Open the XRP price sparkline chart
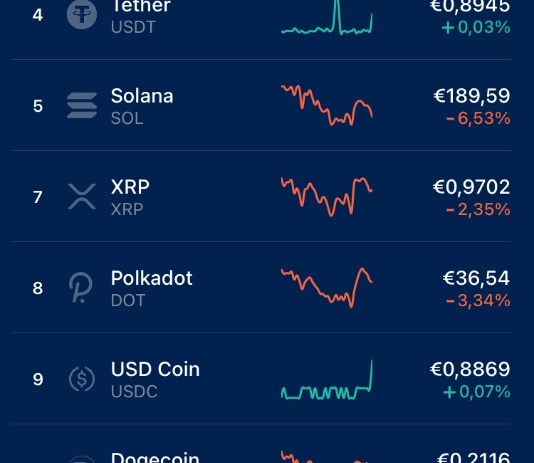 tap(327, 196)
